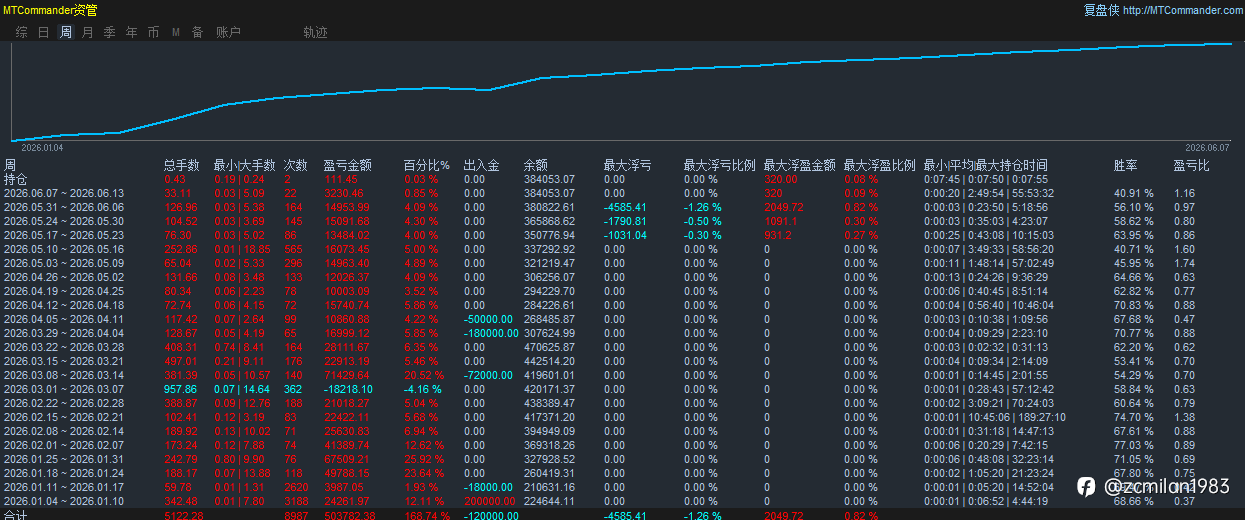
Task: Open the 轨迹 trajectory tab
Action: (315, 32)
